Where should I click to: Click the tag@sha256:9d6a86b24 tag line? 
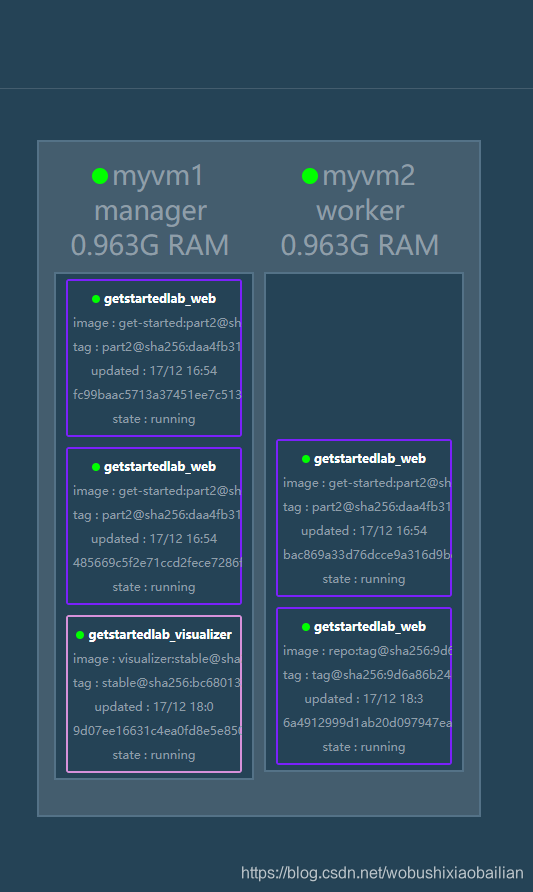click(x=367, y=675)
